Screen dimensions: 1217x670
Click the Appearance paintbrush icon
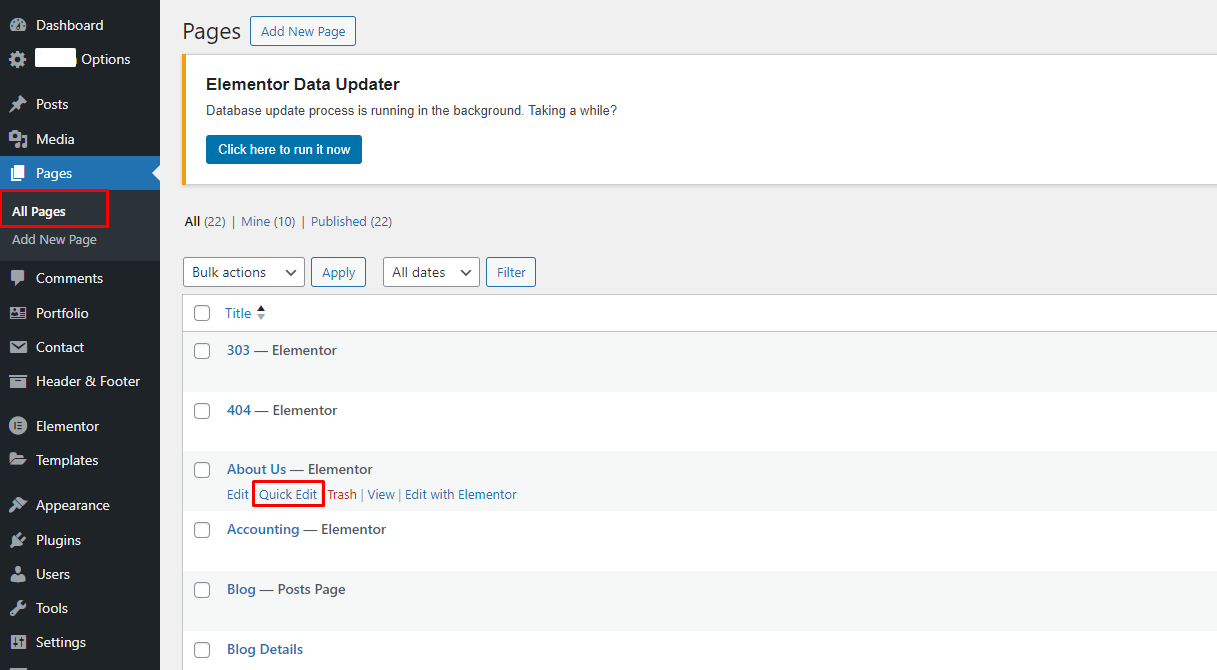18,505
